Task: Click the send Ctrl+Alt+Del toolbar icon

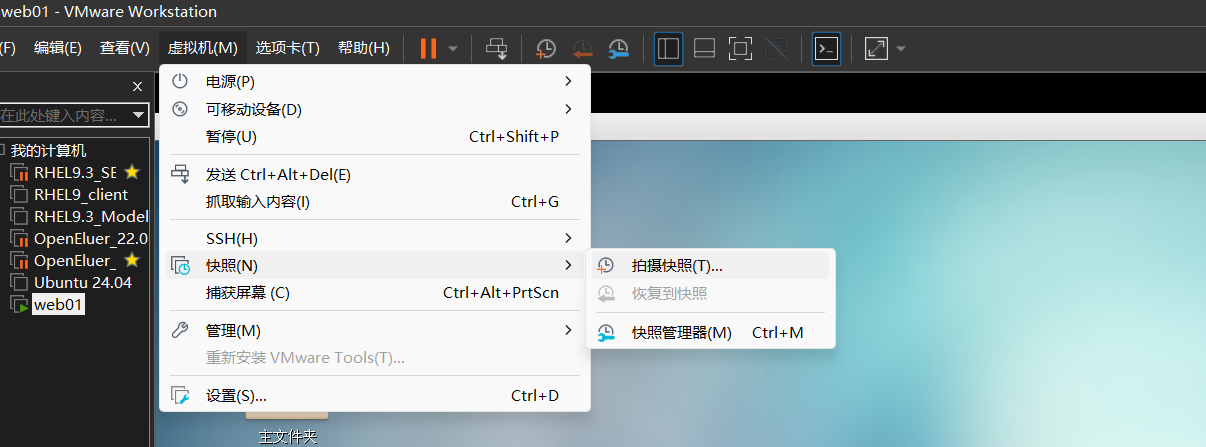Action: (496, 48)
